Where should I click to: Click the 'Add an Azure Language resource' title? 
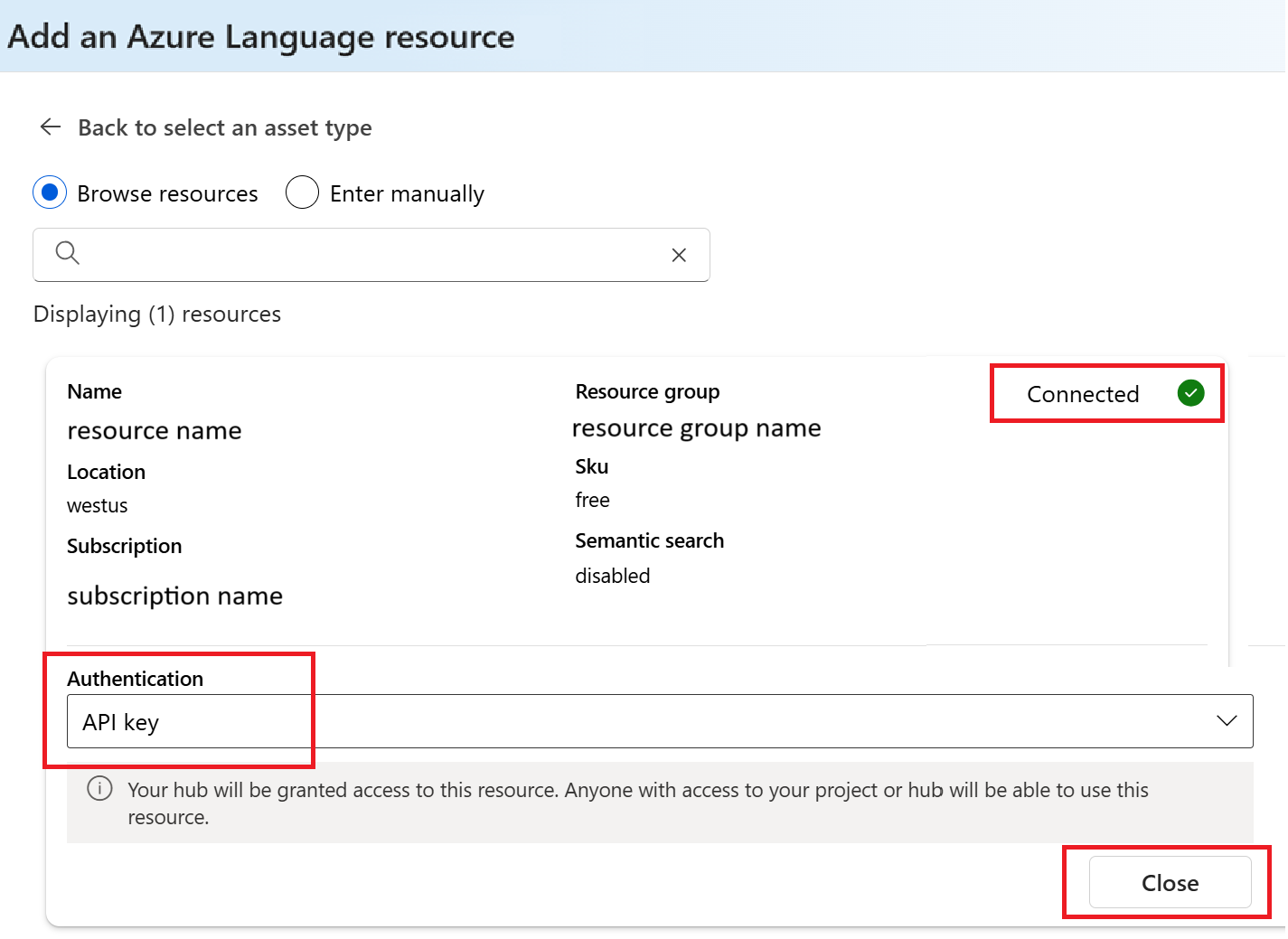pos(261,37)
